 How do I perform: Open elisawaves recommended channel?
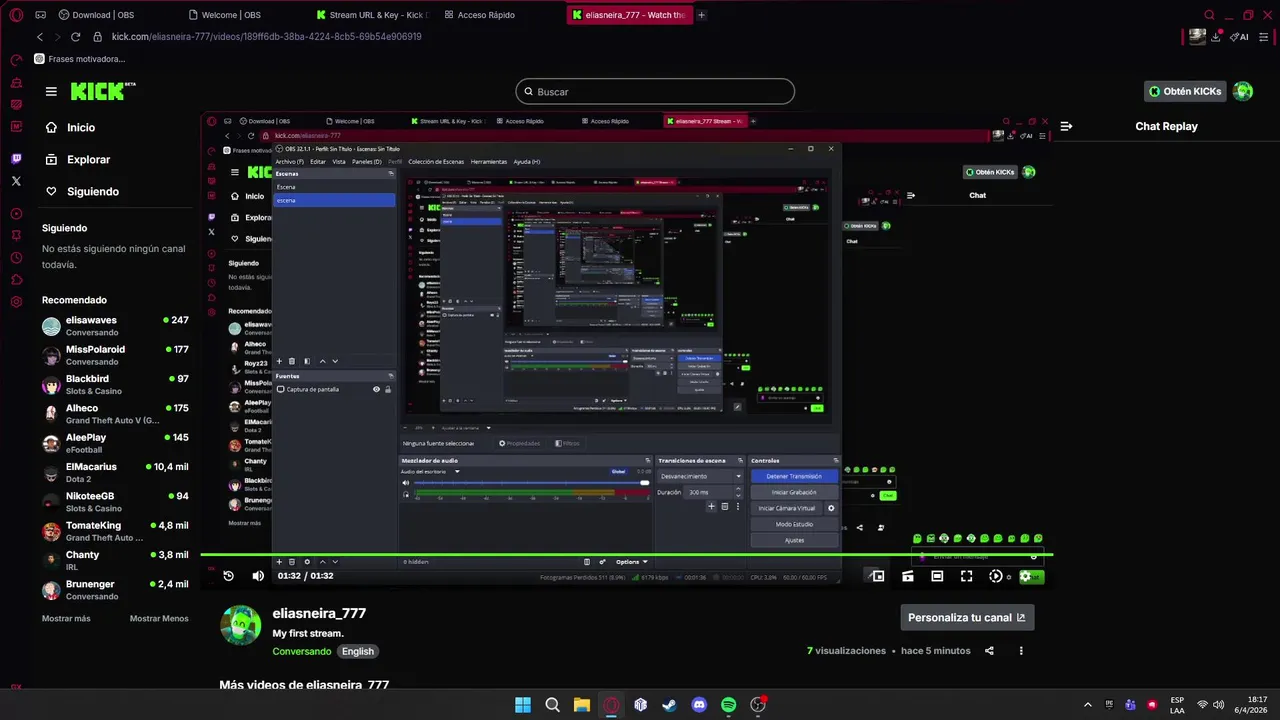tap(115, 326)
